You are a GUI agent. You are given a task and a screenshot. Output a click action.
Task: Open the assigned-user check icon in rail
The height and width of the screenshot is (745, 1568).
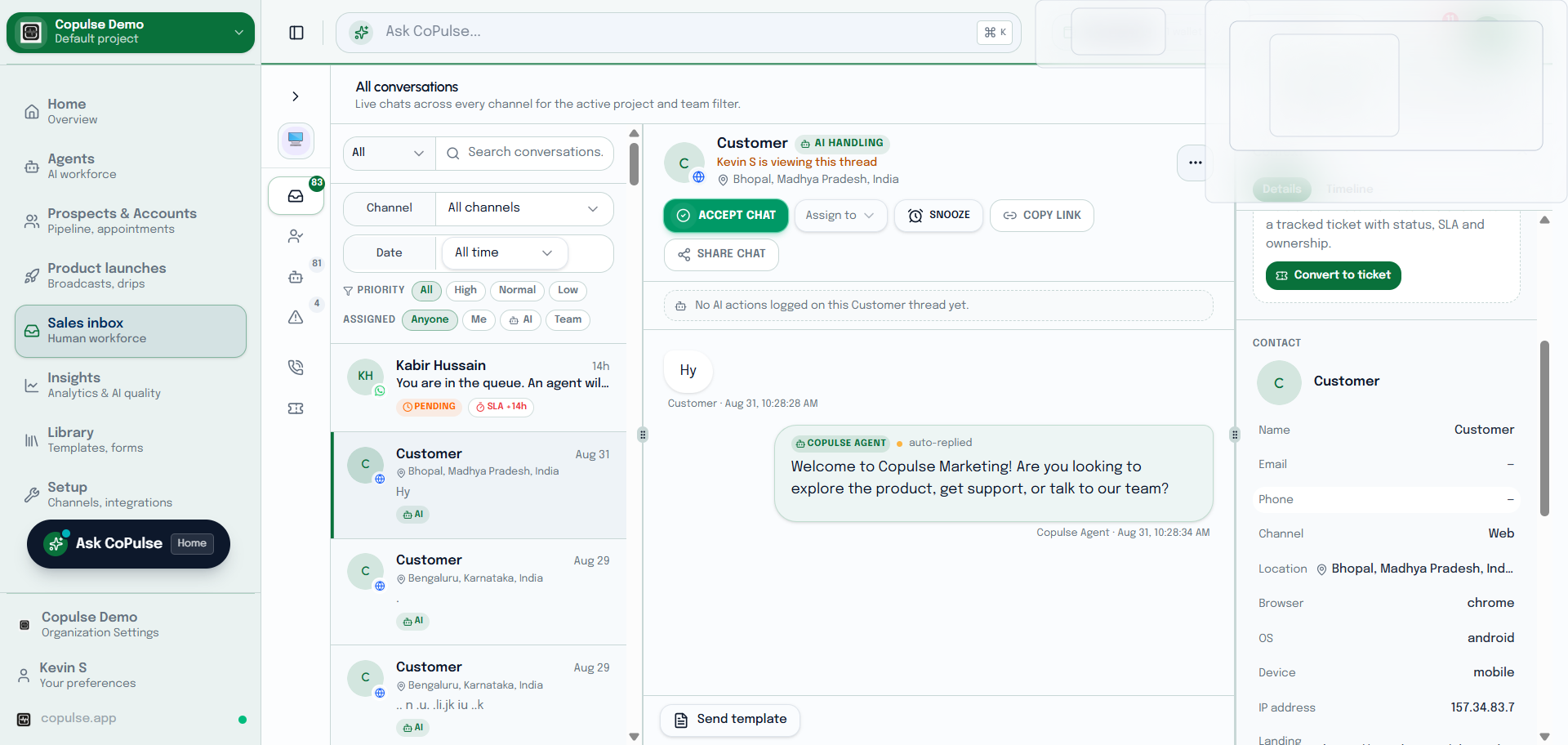click(296, 236)
